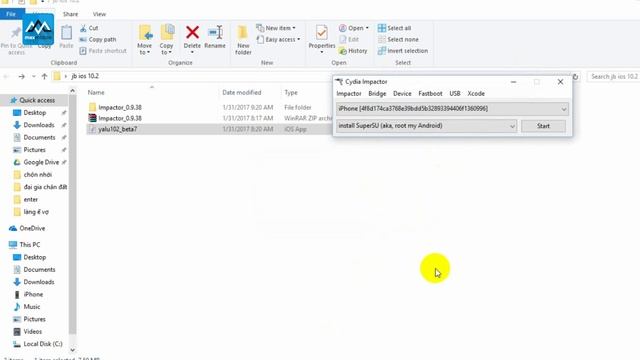Click the Start button in Cydia Impactor

(x=543, y=126)
